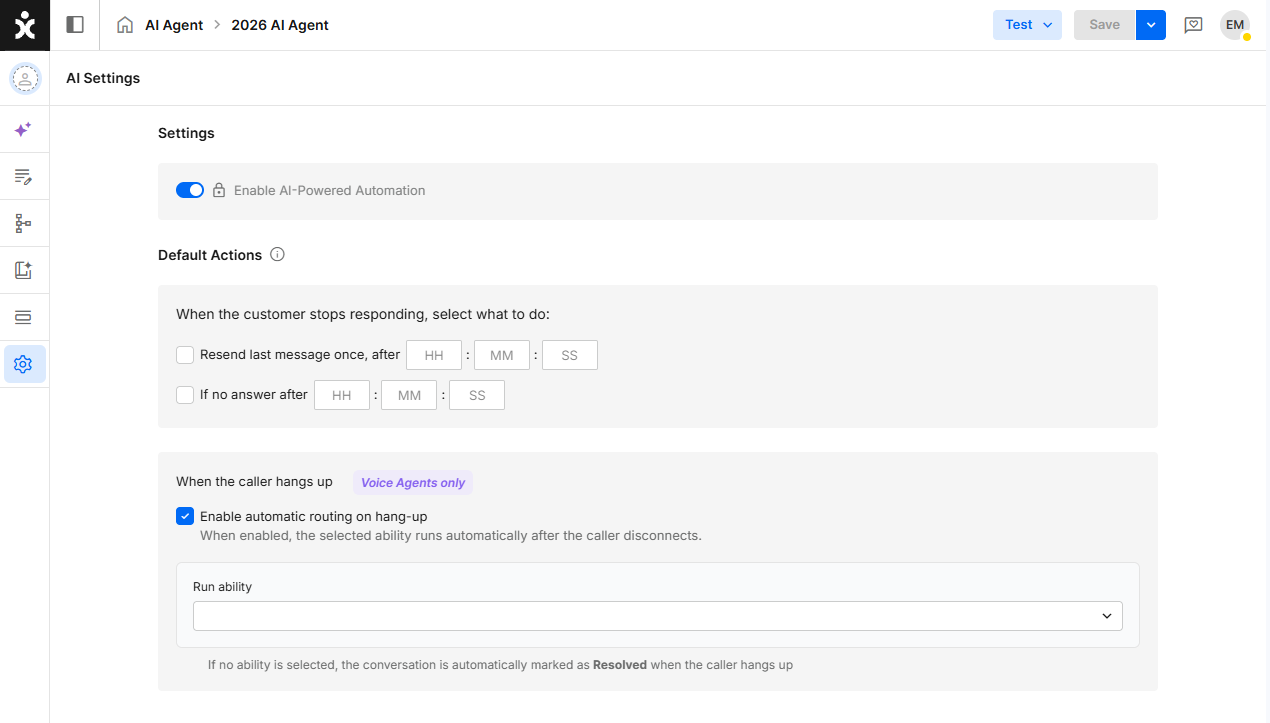
Task: Click HH field for If no answer after
Action: click(342, 395)
